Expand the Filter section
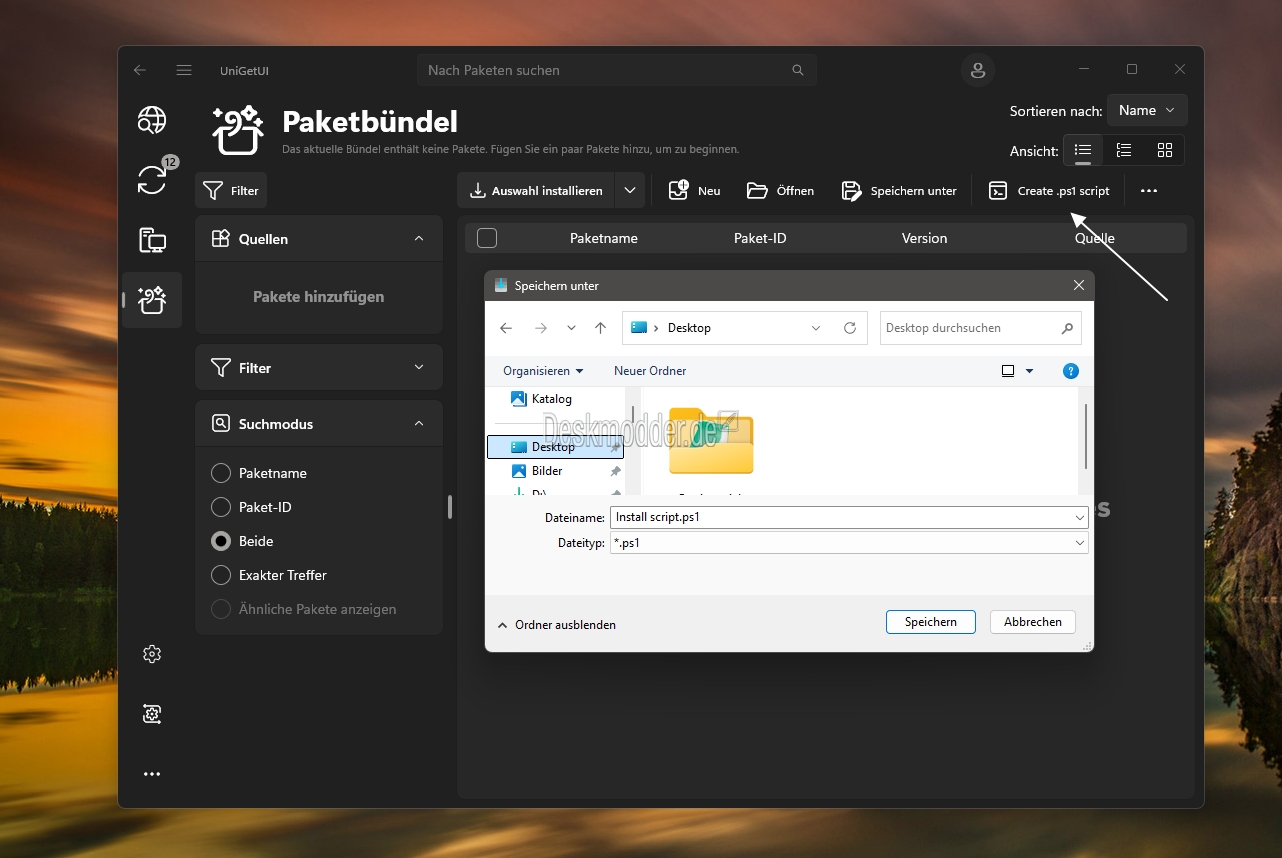The image size is (1282, 858). 419,368
